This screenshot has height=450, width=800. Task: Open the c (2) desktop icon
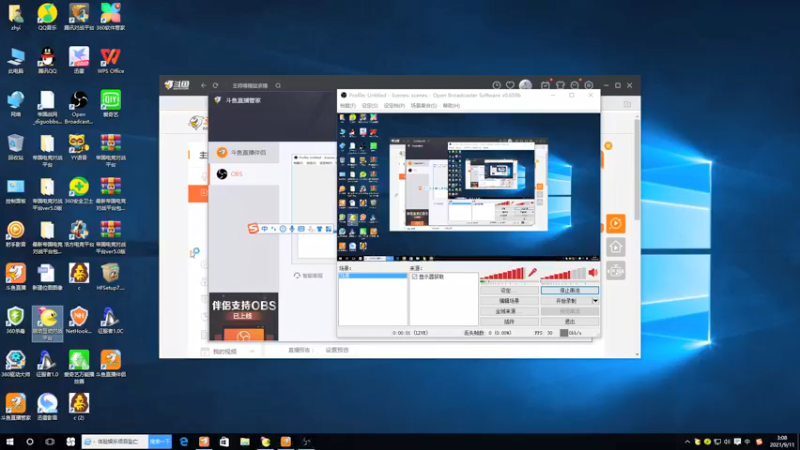[79, 407]
